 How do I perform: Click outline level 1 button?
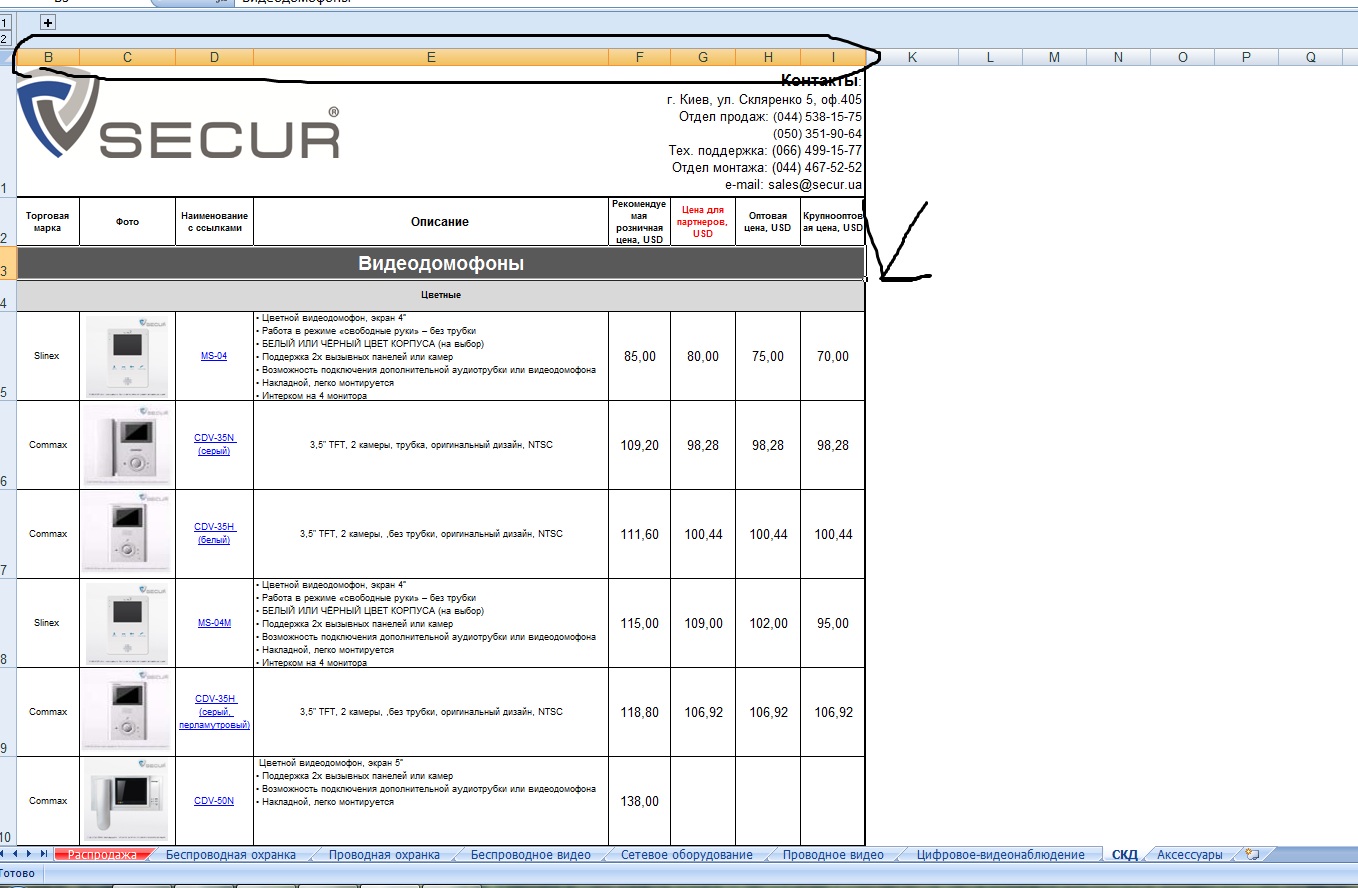pyautogui.click(x=5, y=22)
